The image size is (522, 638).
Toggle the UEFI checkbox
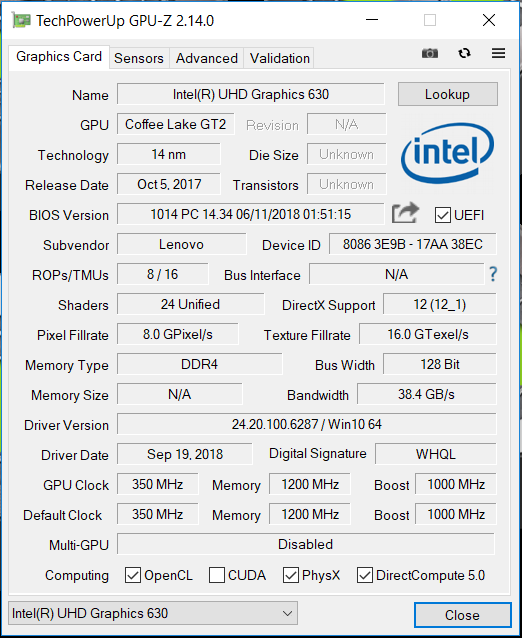pyautogui.click(x=442, y=215)
